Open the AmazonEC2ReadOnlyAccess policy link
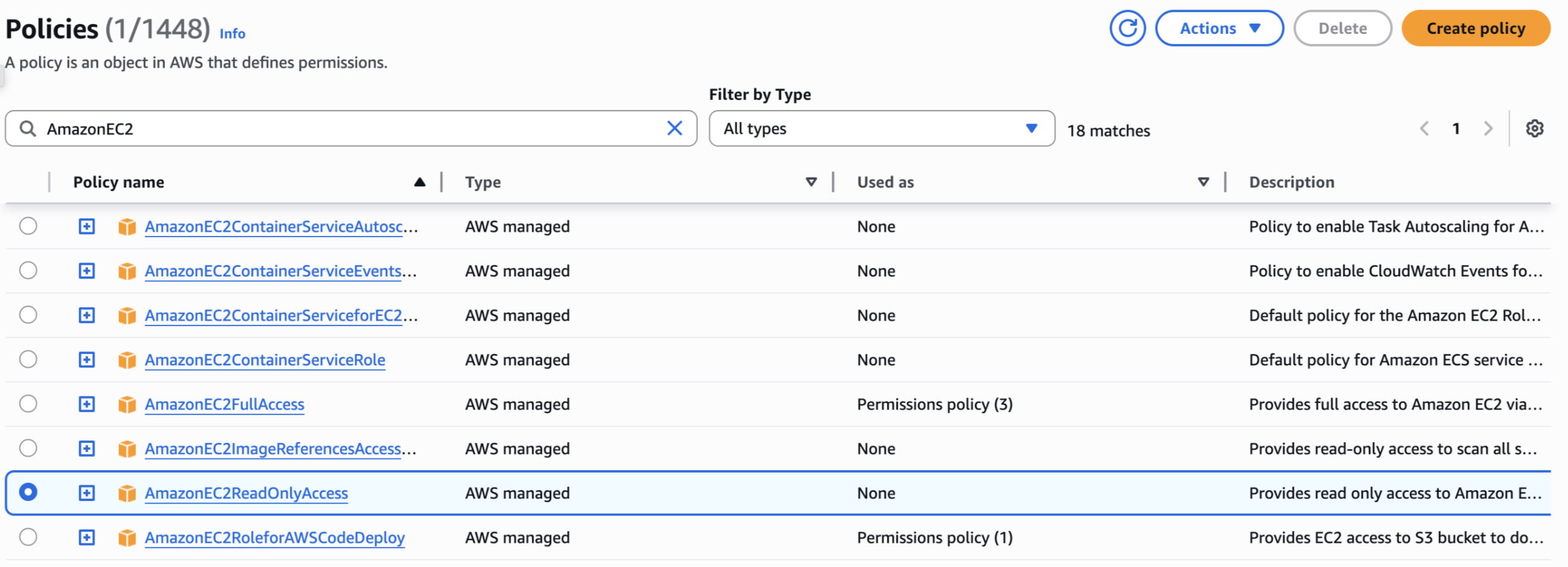This screenshot has height=567, width=1568. pyautogui.click(x=246, y=493)
